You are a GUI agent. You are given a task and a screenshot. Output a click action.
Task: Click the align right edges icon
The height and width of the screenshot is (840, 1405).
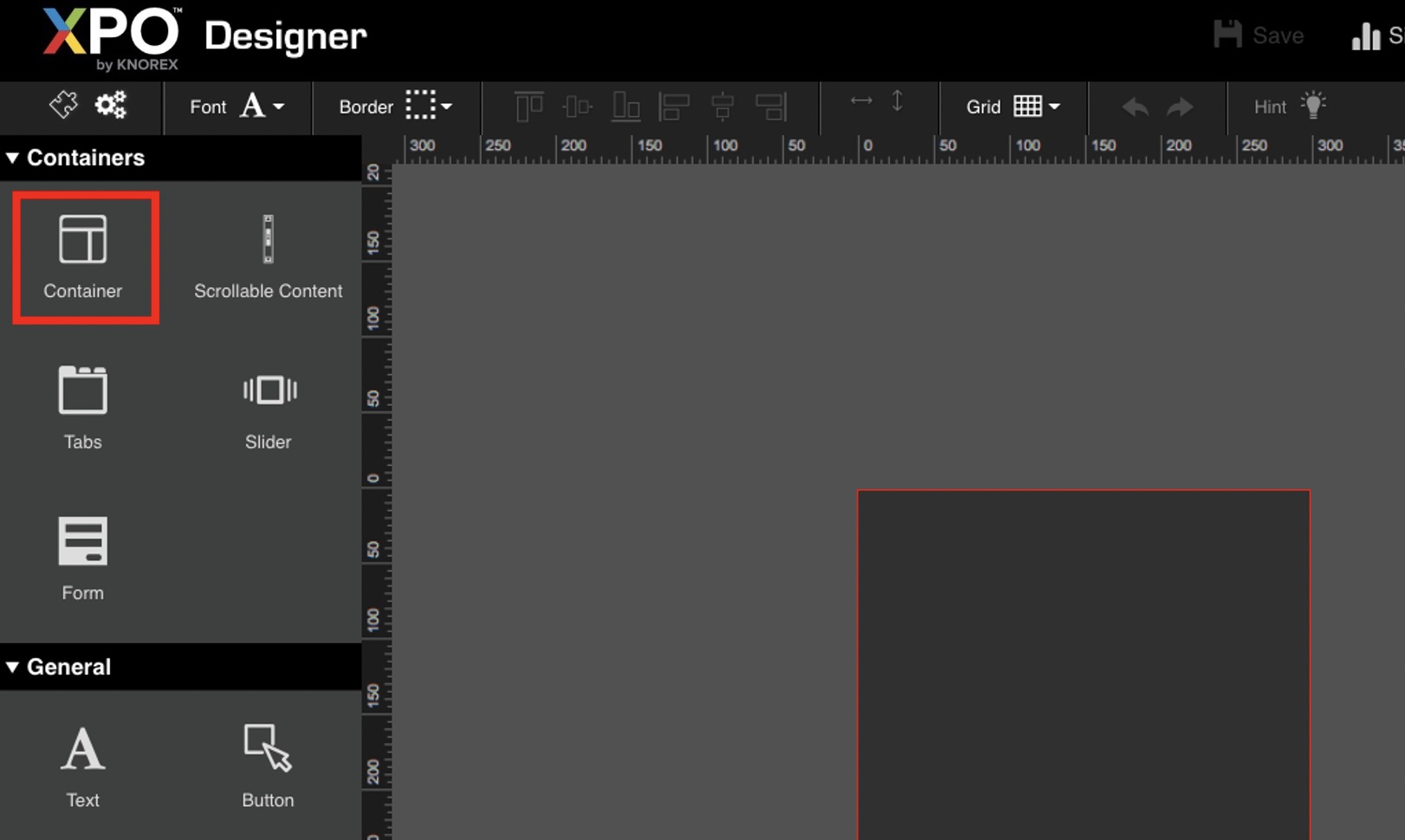click(x=770, y=107)
